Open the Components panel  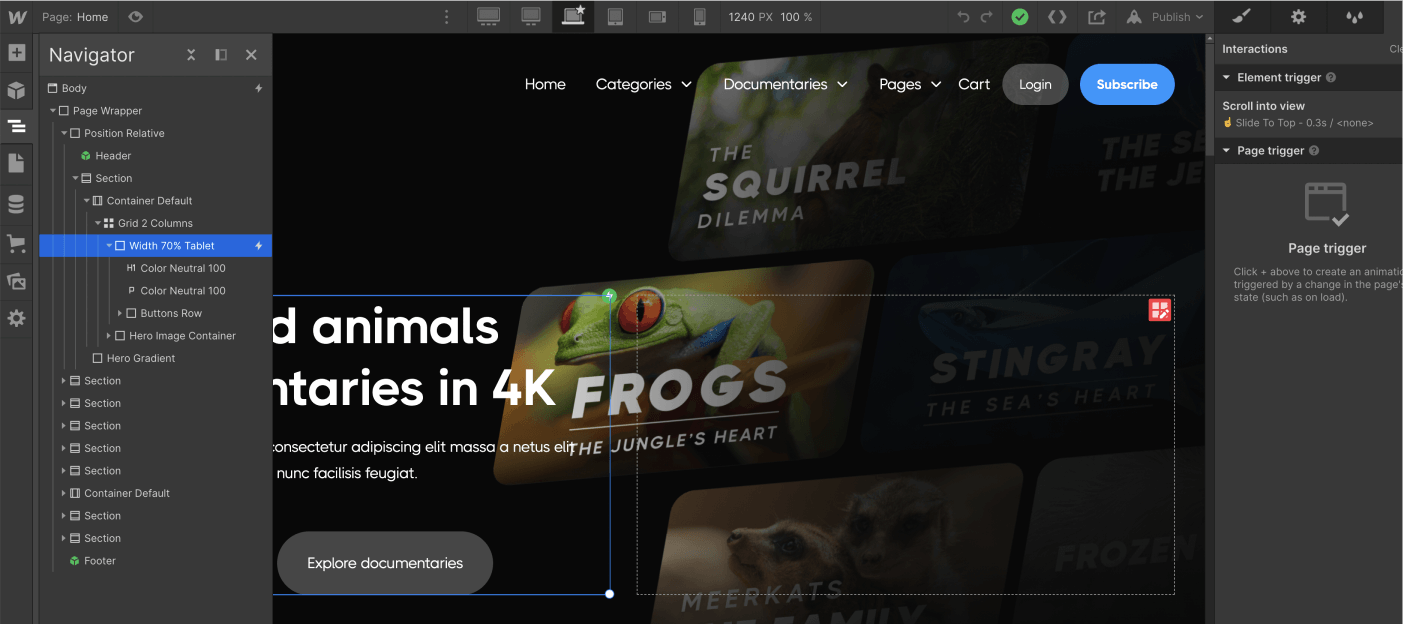(x=16, y=90)
